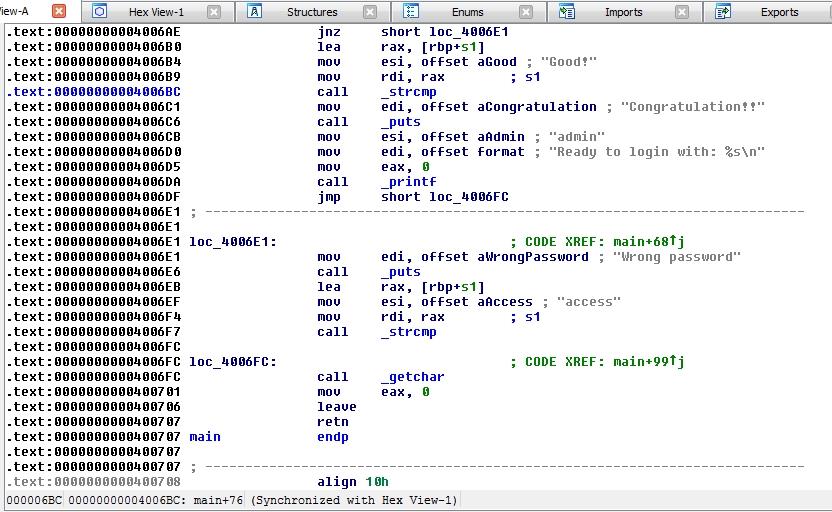Screen dimensions: 832x512
Task: Open the Imports tab
Action: [623, 12]
